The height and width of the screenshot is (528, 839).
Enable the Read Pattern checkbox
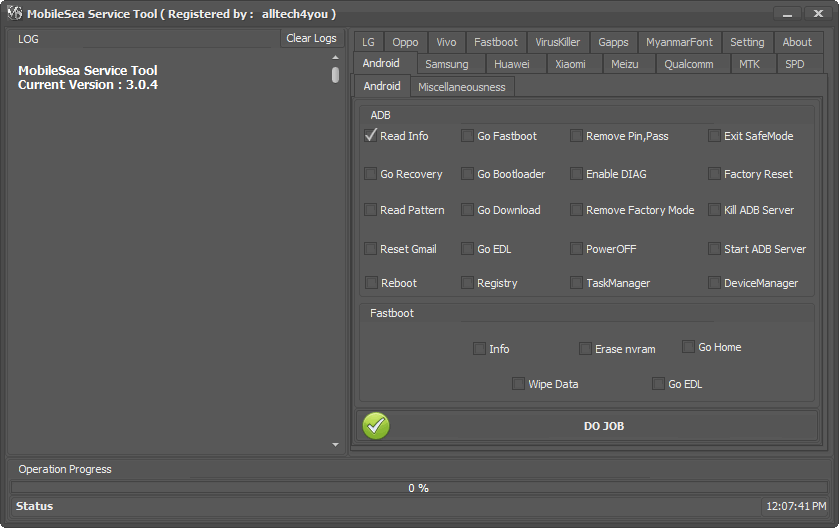[x=370, y=210]
